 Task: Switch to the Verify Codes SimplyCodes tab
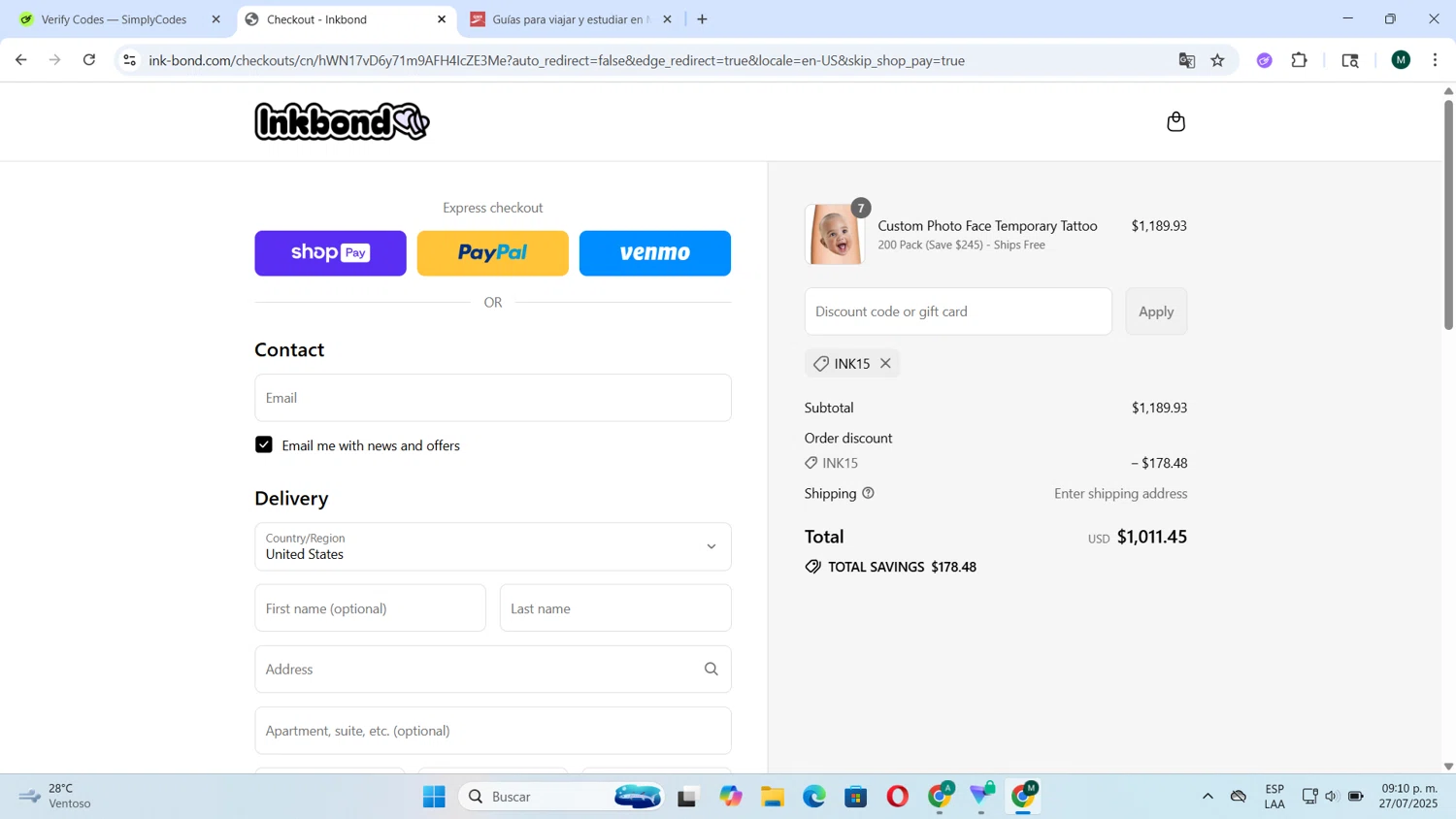tap(113, 19)
